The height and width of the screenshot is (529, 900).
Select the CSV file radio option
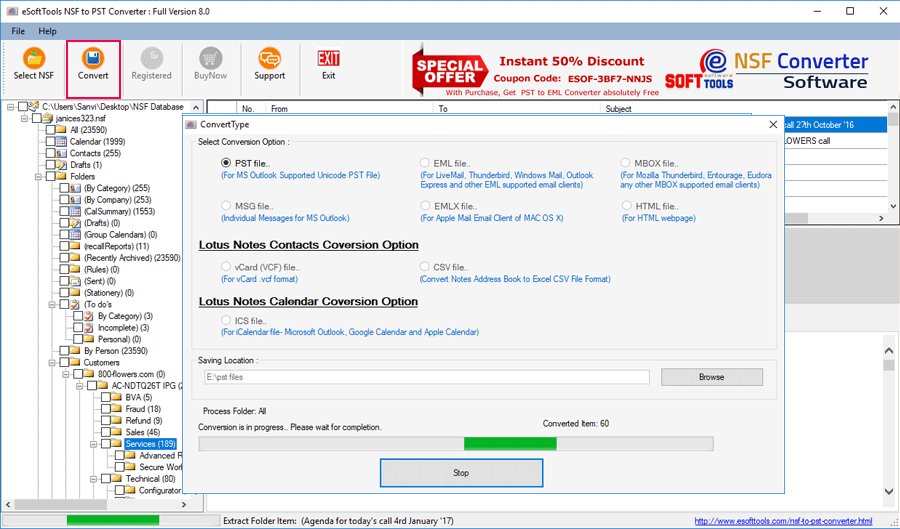425,267
